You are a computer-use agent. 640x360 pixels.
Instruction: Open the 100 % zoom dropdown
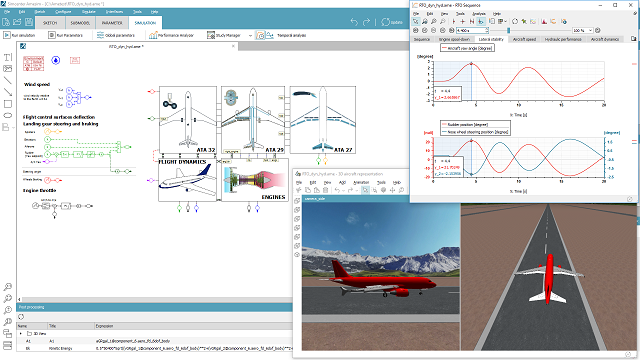click(582, 30)
